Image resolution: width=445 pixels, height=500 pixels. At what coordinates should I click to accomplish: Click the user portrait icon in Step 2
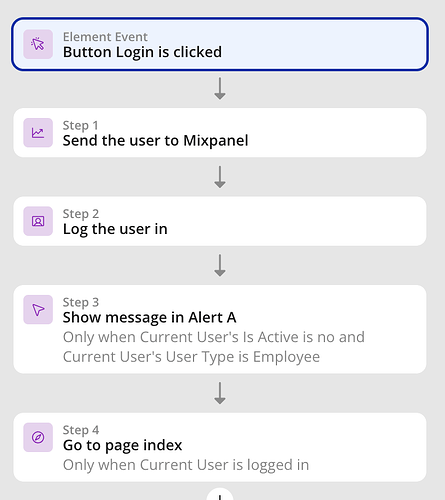(38, 221)
